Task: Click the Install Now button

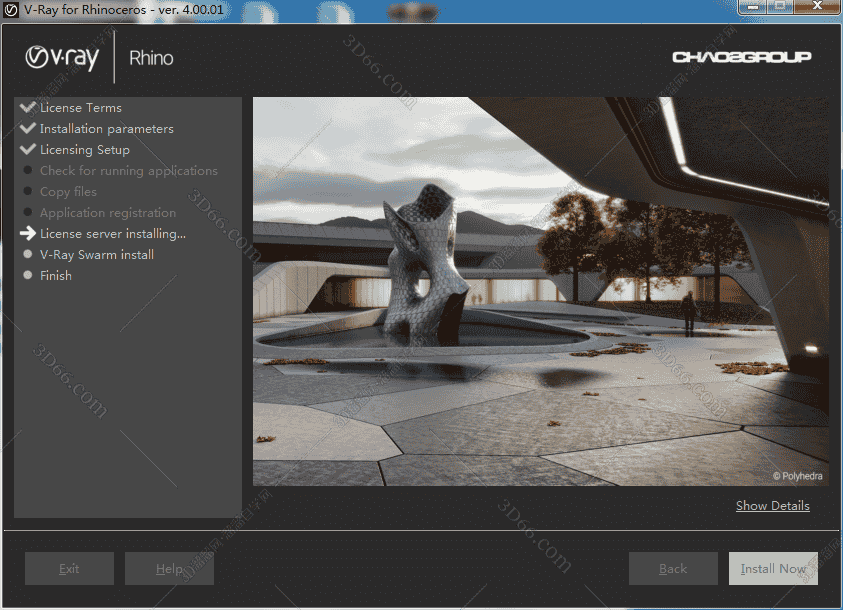Action: (x=773, y=568)
